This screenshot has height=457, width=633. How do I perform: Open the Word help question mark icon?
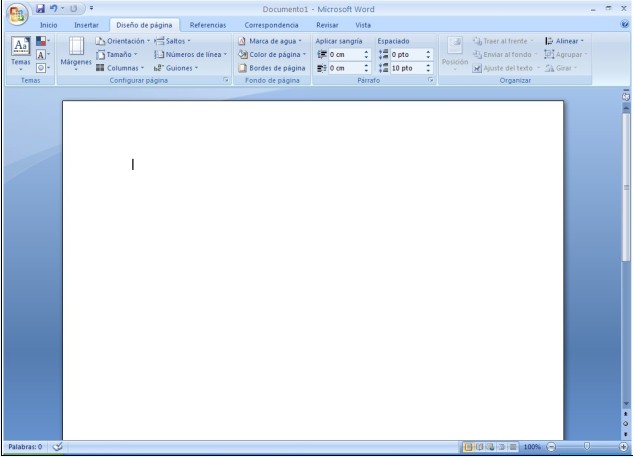click(x=625, y=24)
